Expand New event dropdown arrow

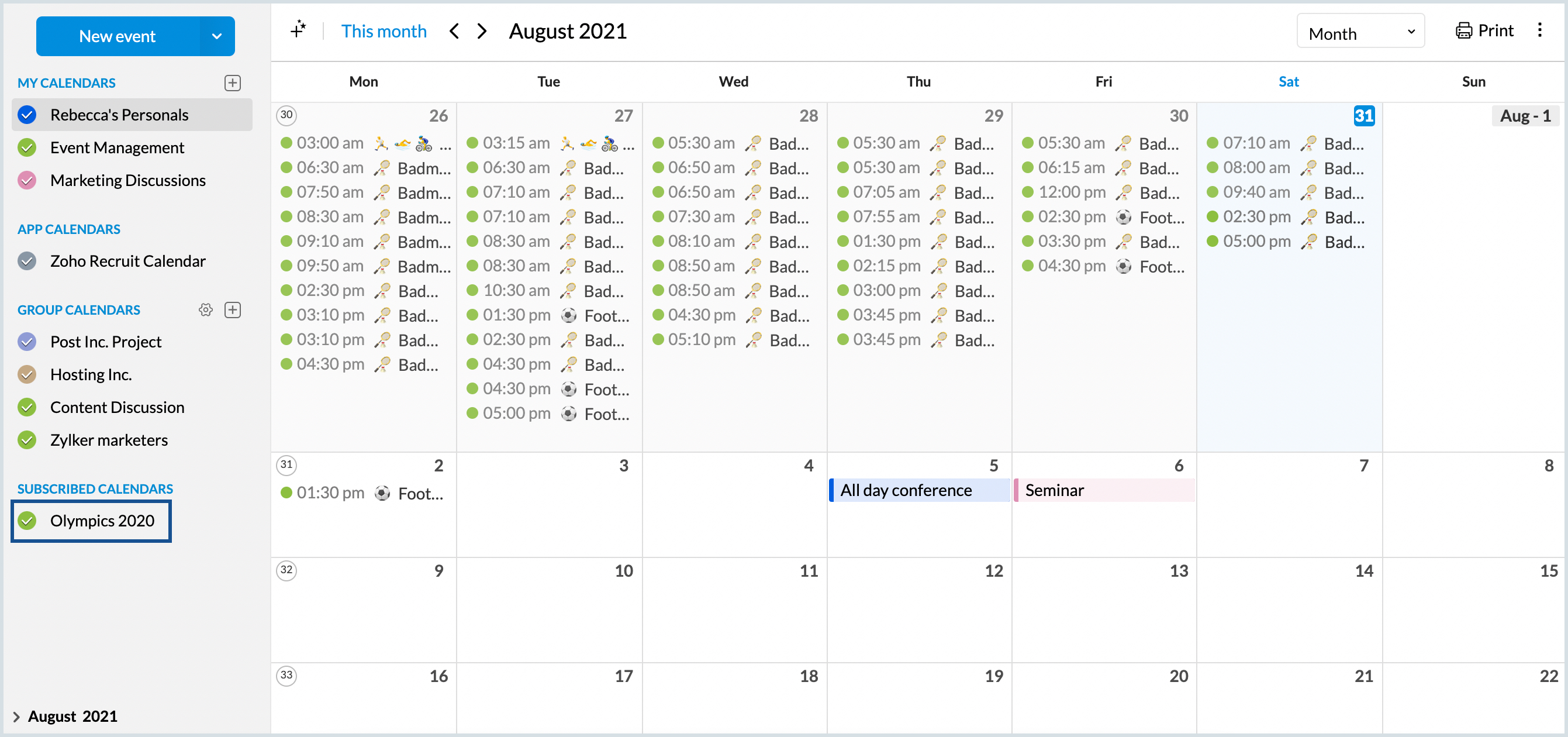pyautogui.click(x=217, y=36)
